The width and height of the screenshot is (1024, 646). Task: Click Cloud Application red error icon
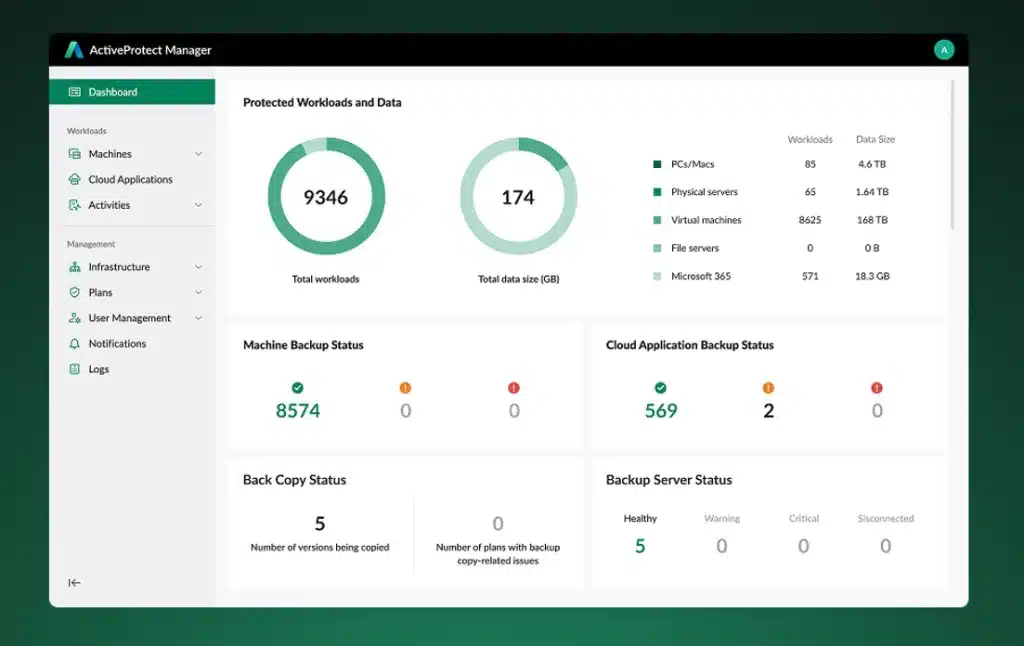[877, 388]
